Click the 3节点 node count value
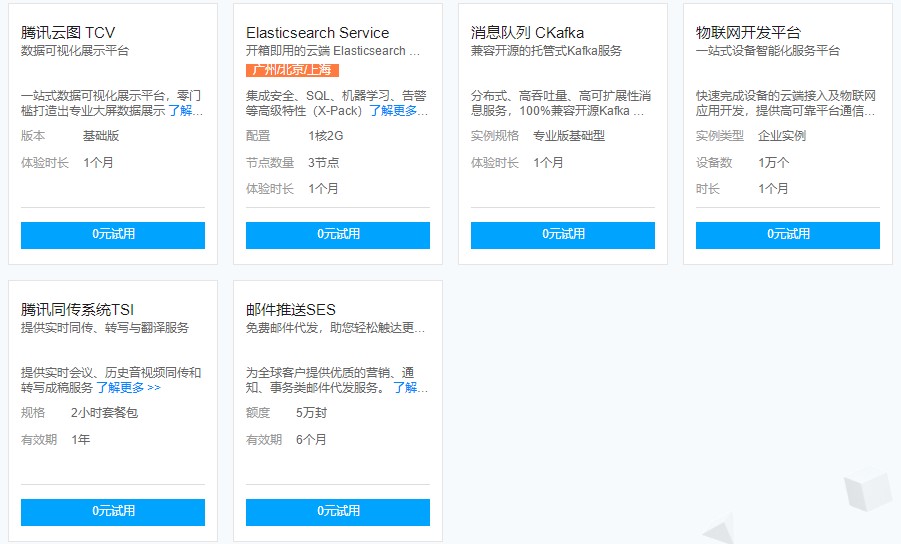This screenshot has height=544, width=901. 324,163
